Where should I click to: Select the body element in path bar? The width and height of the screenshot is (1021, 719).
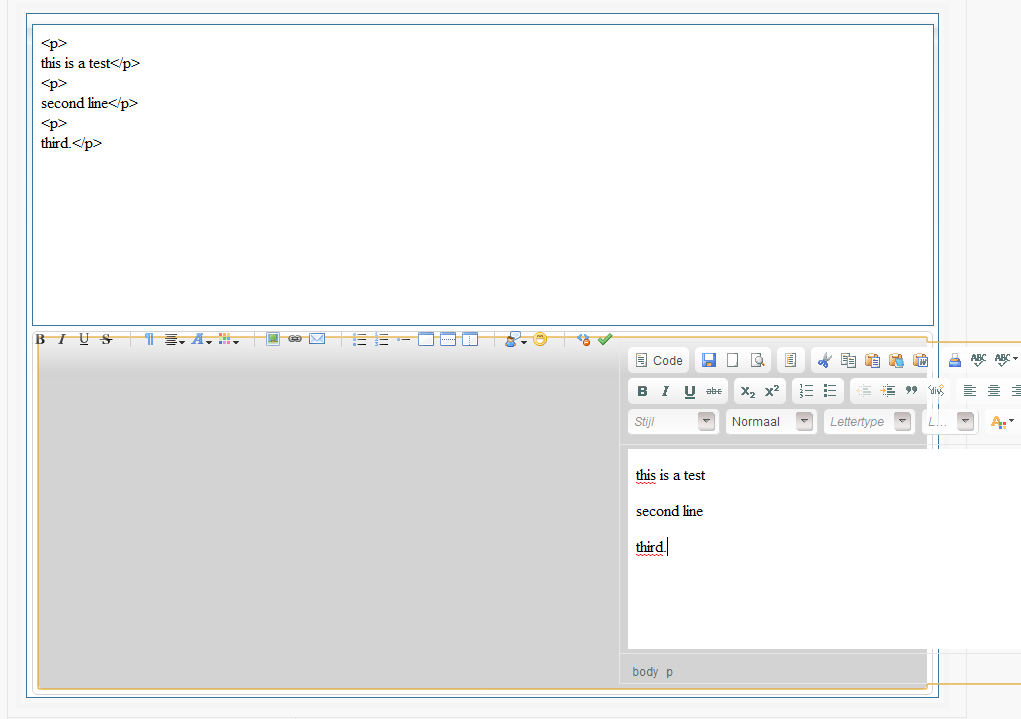pyautogui.click(x=645, y=672)
